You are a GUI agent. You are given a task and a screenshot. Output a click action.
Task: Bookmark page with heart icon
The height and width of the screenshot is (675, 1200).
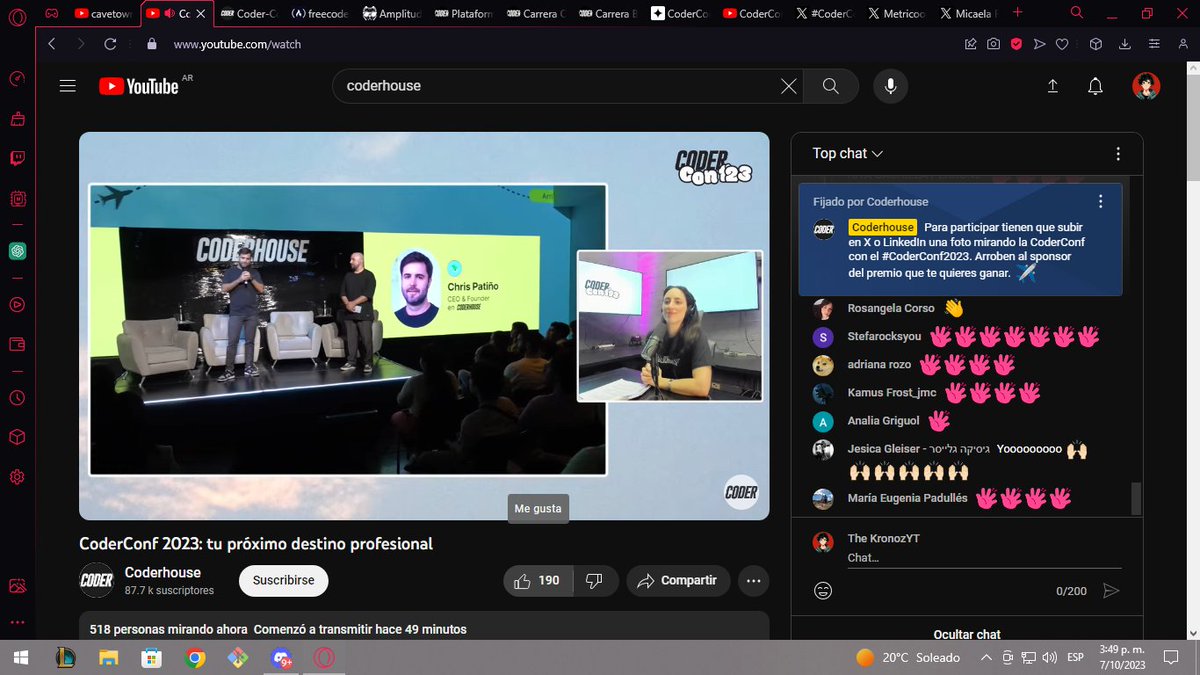(1062, 44)
